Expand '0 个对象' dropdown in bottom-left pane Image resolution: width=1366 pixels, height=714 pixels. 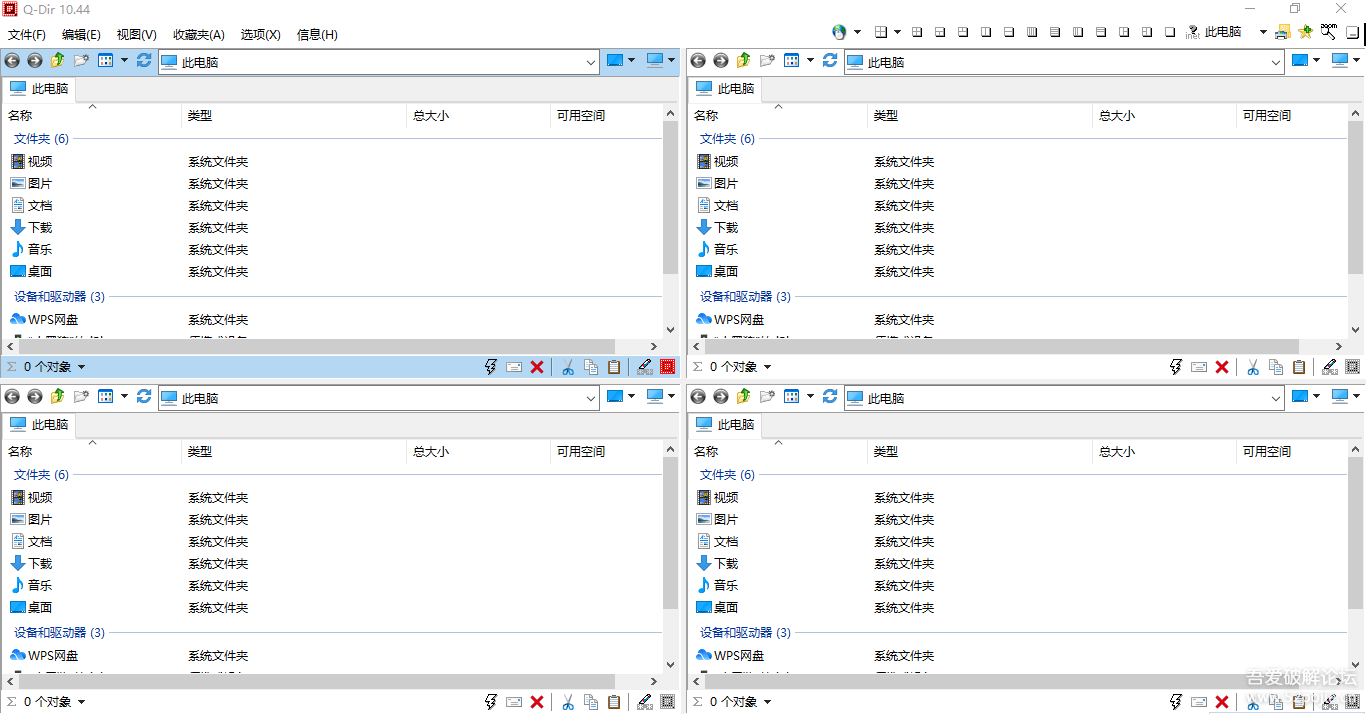[x=81, y=702]
